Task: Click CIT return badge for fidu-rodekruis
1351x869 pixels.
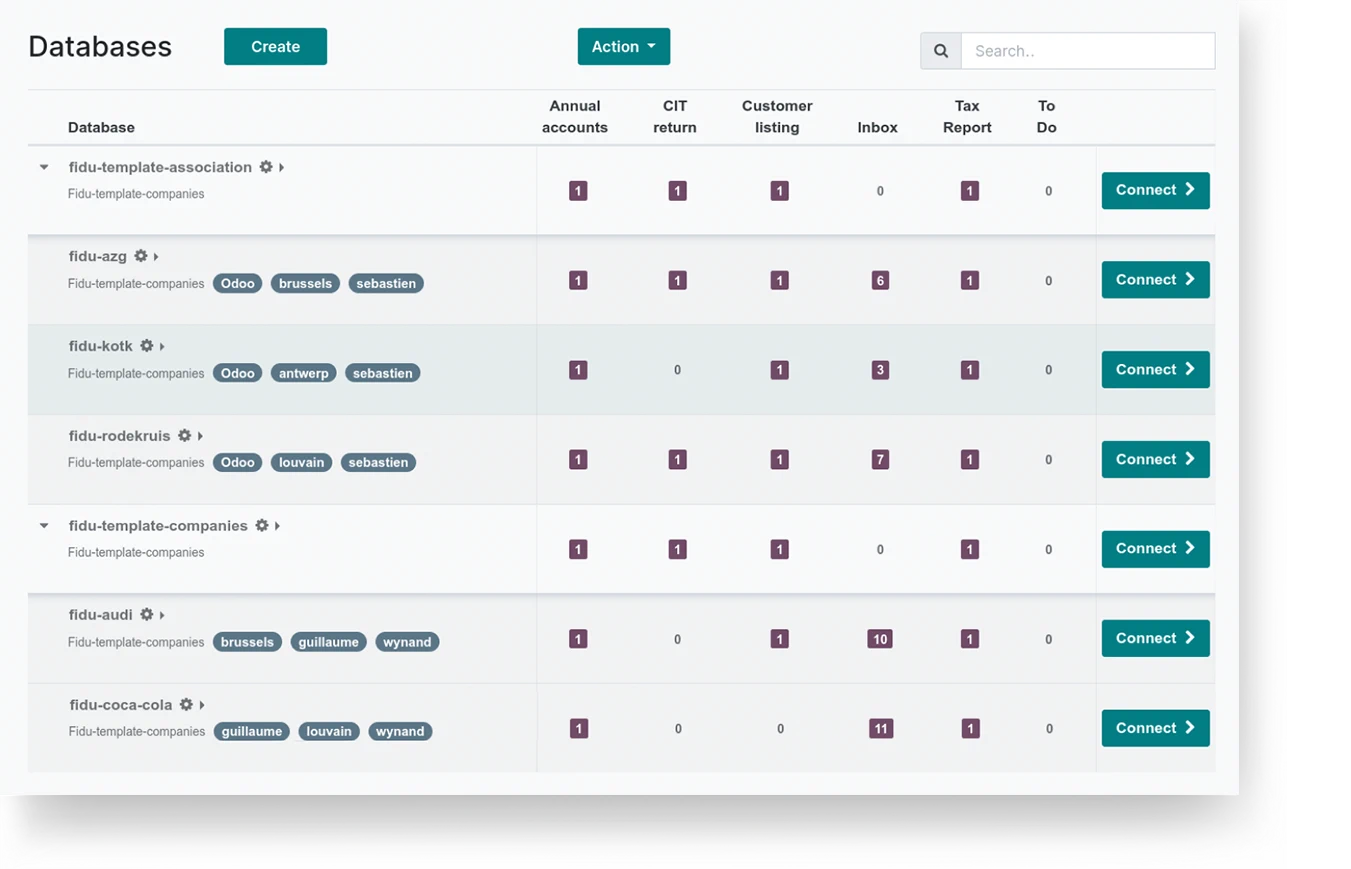Action: tap(678, 460)
